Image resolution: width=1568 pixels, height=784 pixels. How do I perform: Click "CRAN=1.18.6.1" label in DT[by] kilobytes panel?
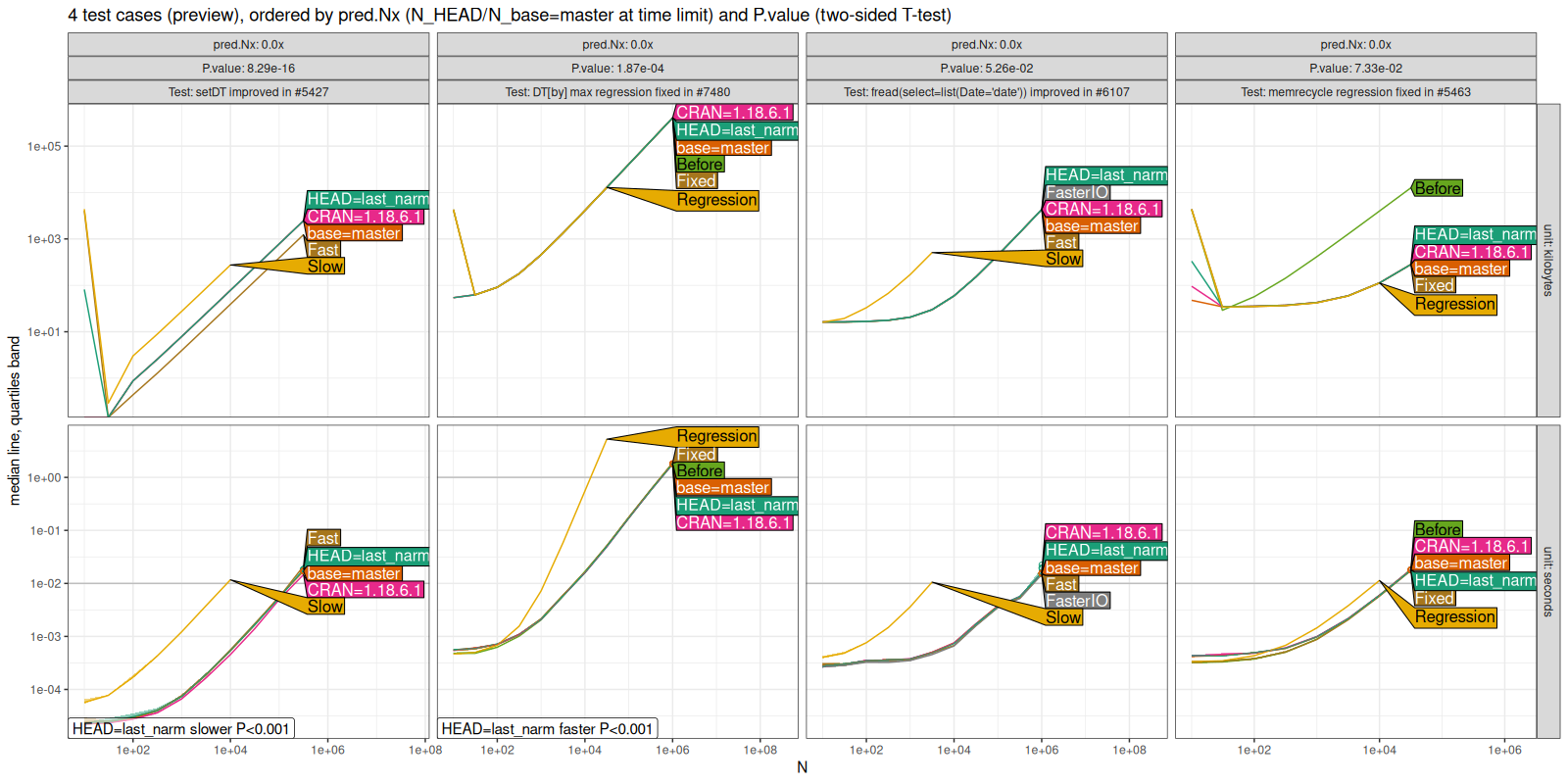pos(733,113)
